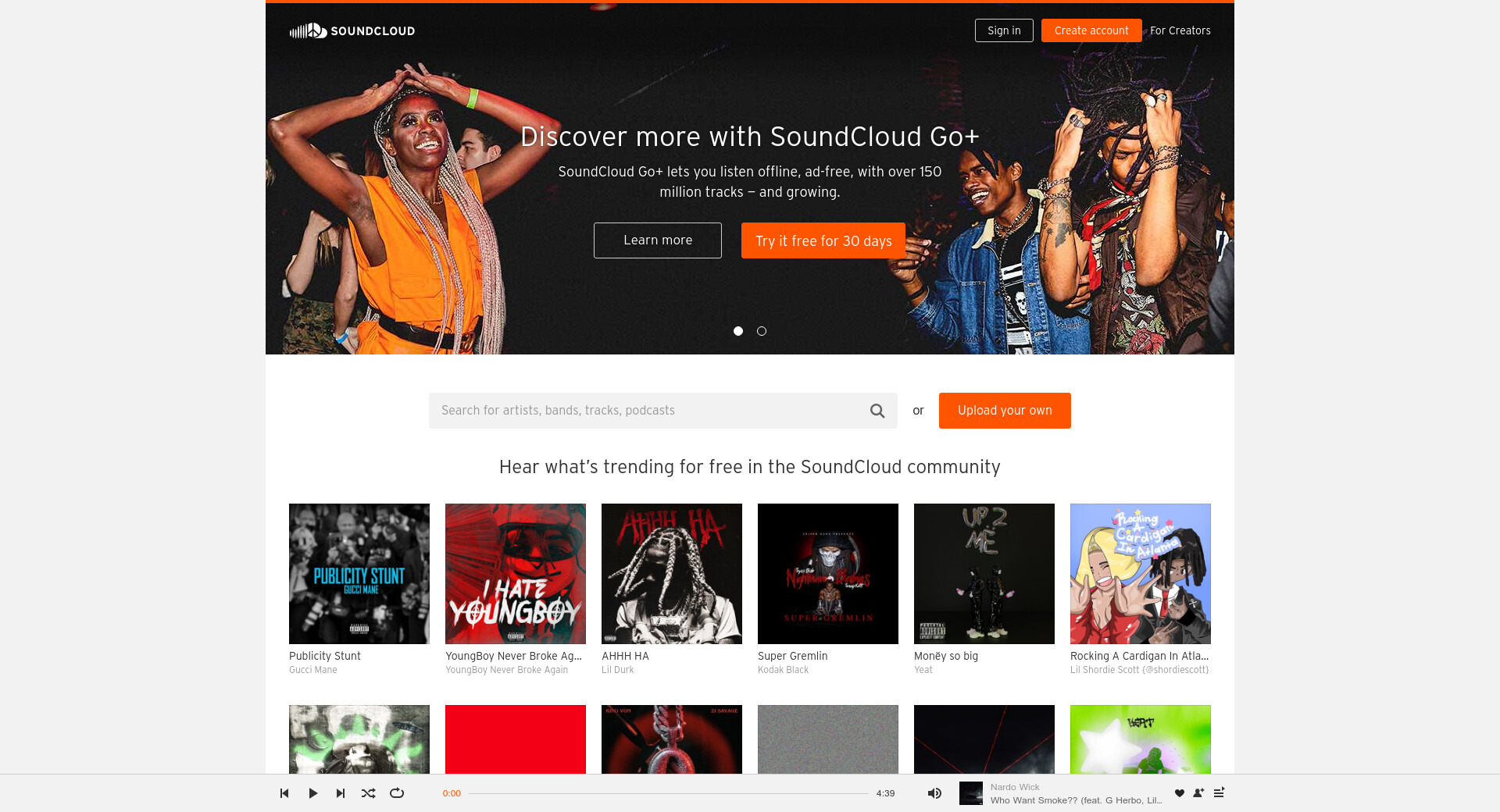Select the second hero carousel dot

(762, 331)
